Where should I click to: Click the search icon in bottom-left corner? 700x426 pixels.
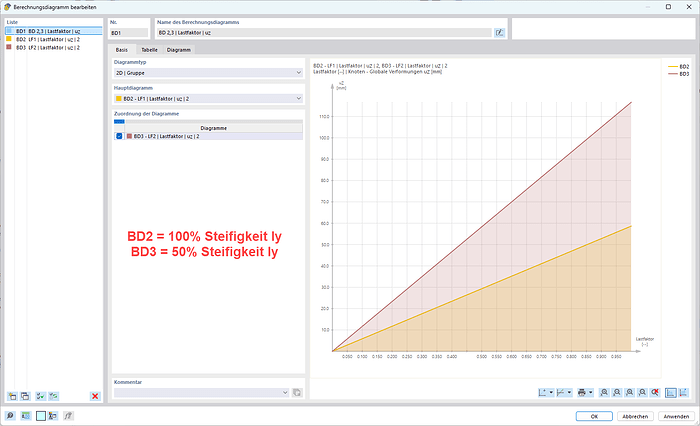coord(11,415)
